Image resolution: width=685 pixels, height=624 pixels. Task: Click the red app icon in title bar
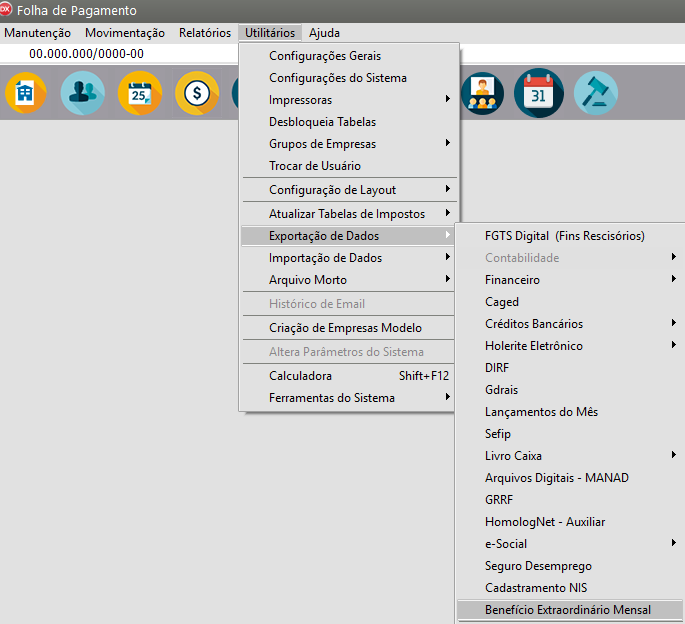[x=7, y=10]
